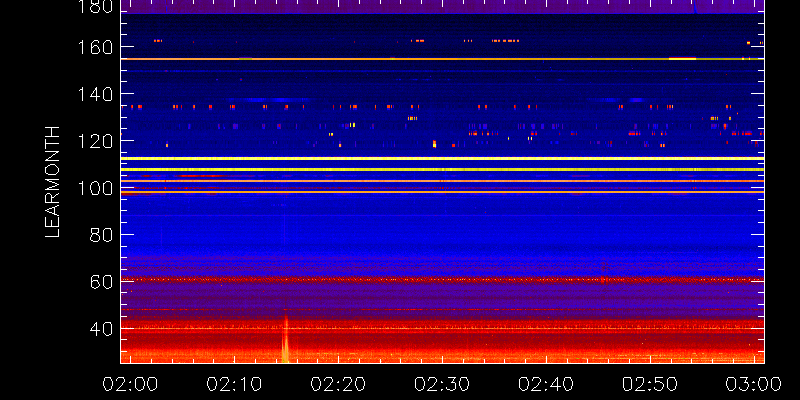This screenshot has width=800, height=400.
Task: Click the 02:00 time axis label
Action: pyautogui.click(x=130, y=384)
